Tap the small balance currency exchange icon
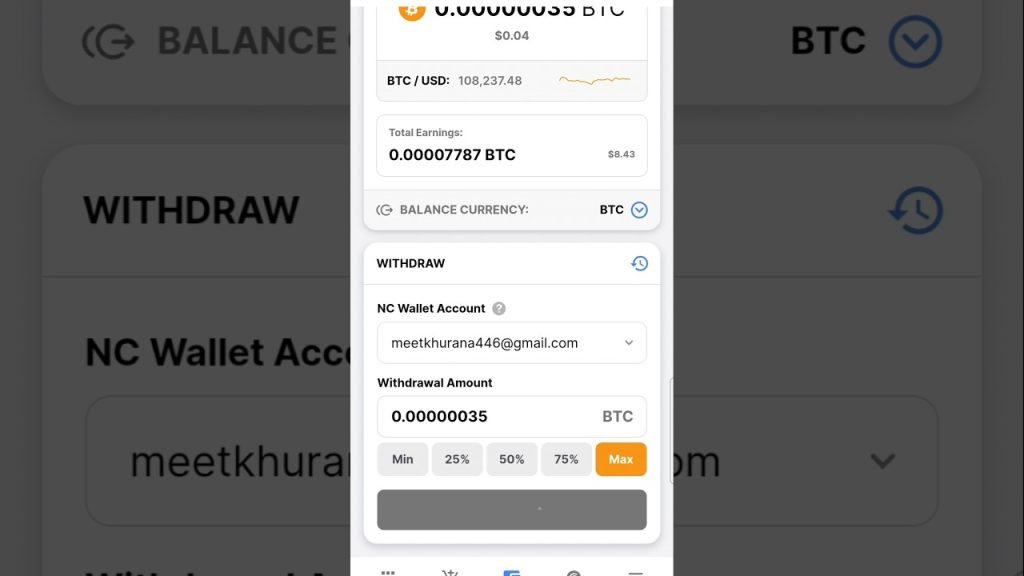Screen dimensions: 1024x576 (384, 210)
